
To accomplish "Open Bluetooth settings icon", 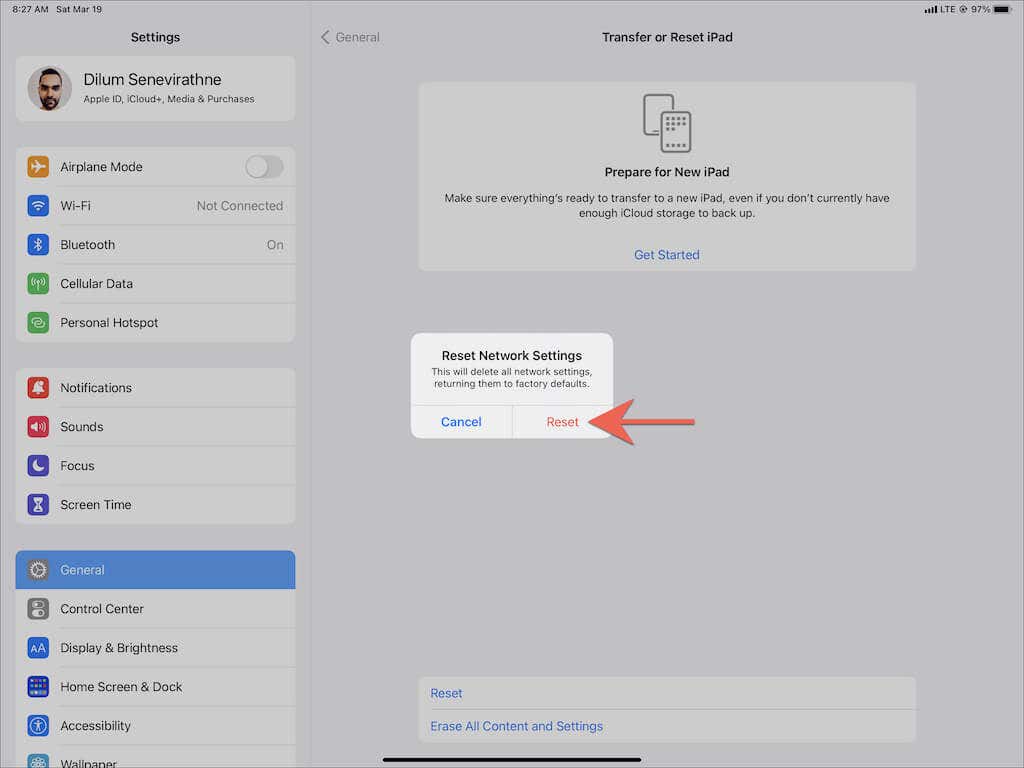I will [38, 245].
